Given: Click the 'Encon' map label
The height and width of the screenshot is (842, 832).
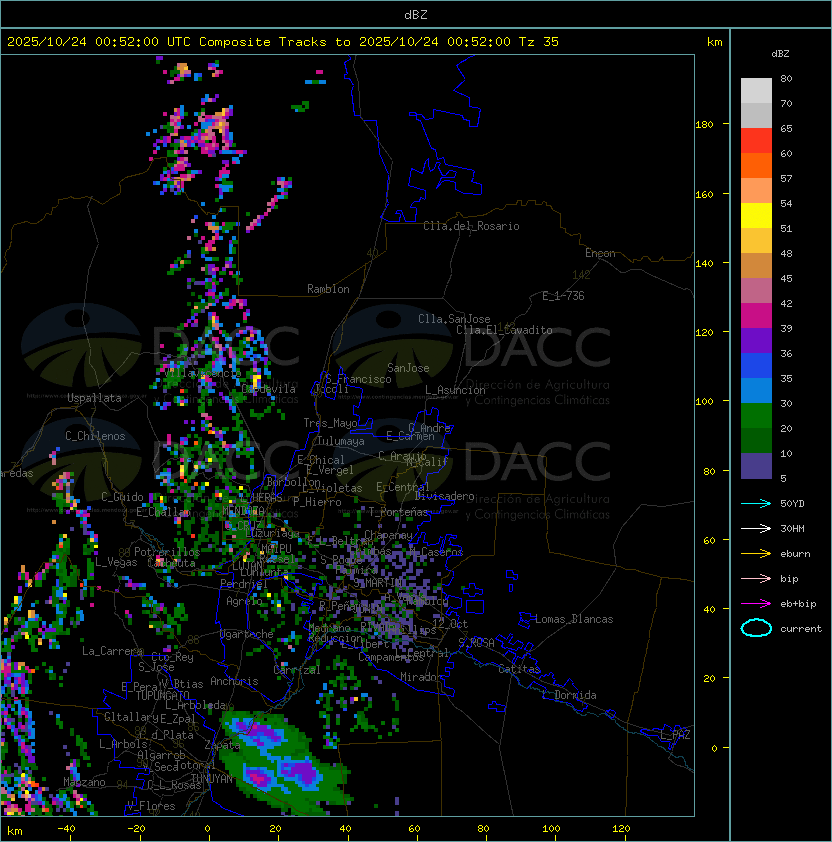Looking at the screenshot, I should click(x=600, y=253).
